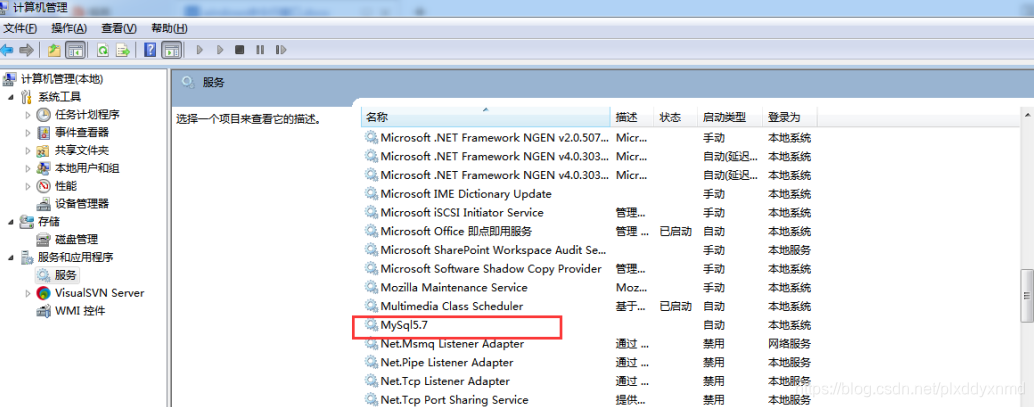
Task: Click the services list vertical scrollbar thumb
Action: click(1027, 294)
